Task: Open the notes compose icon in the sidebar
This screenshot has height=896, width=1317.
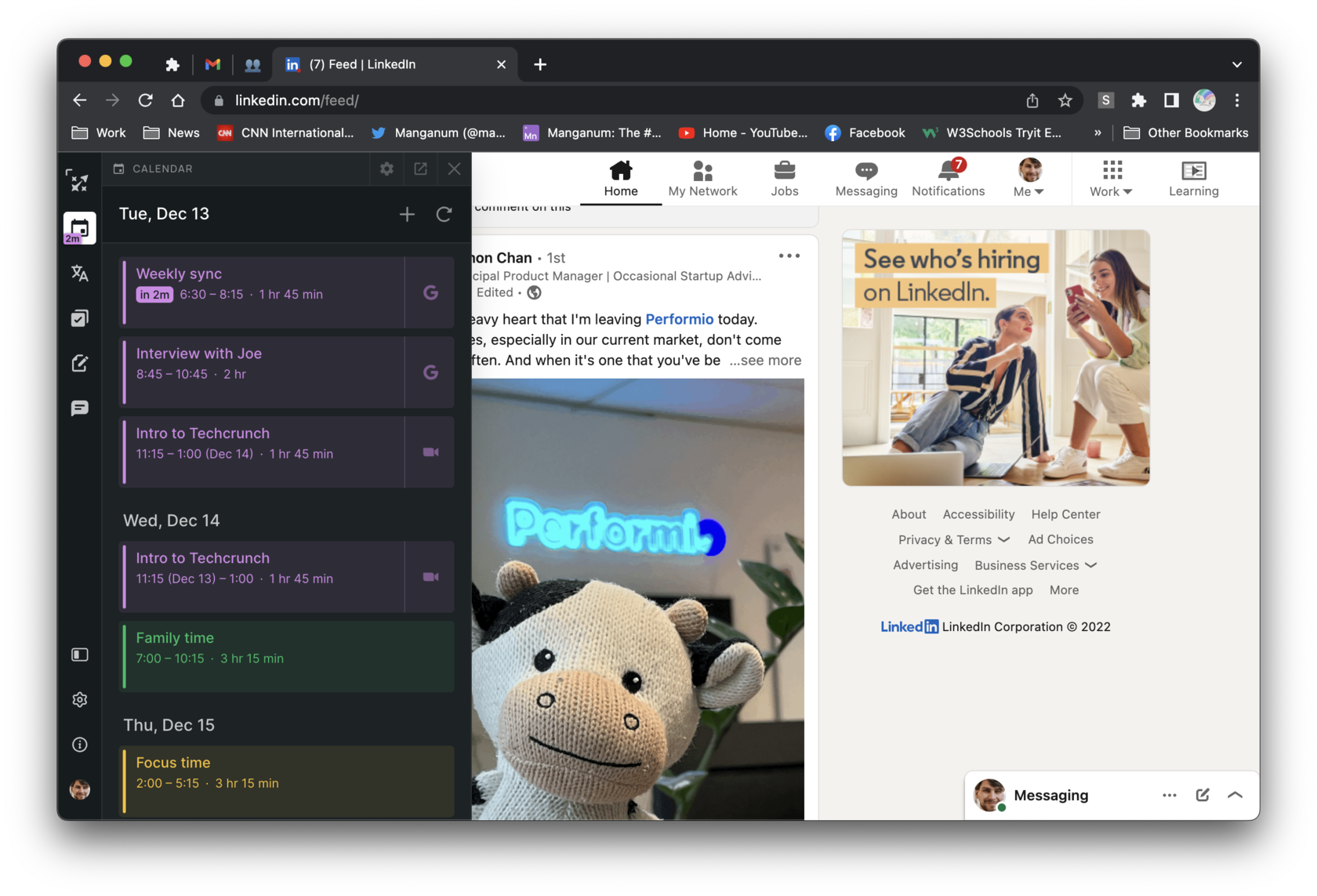Action: pos(78,362)
